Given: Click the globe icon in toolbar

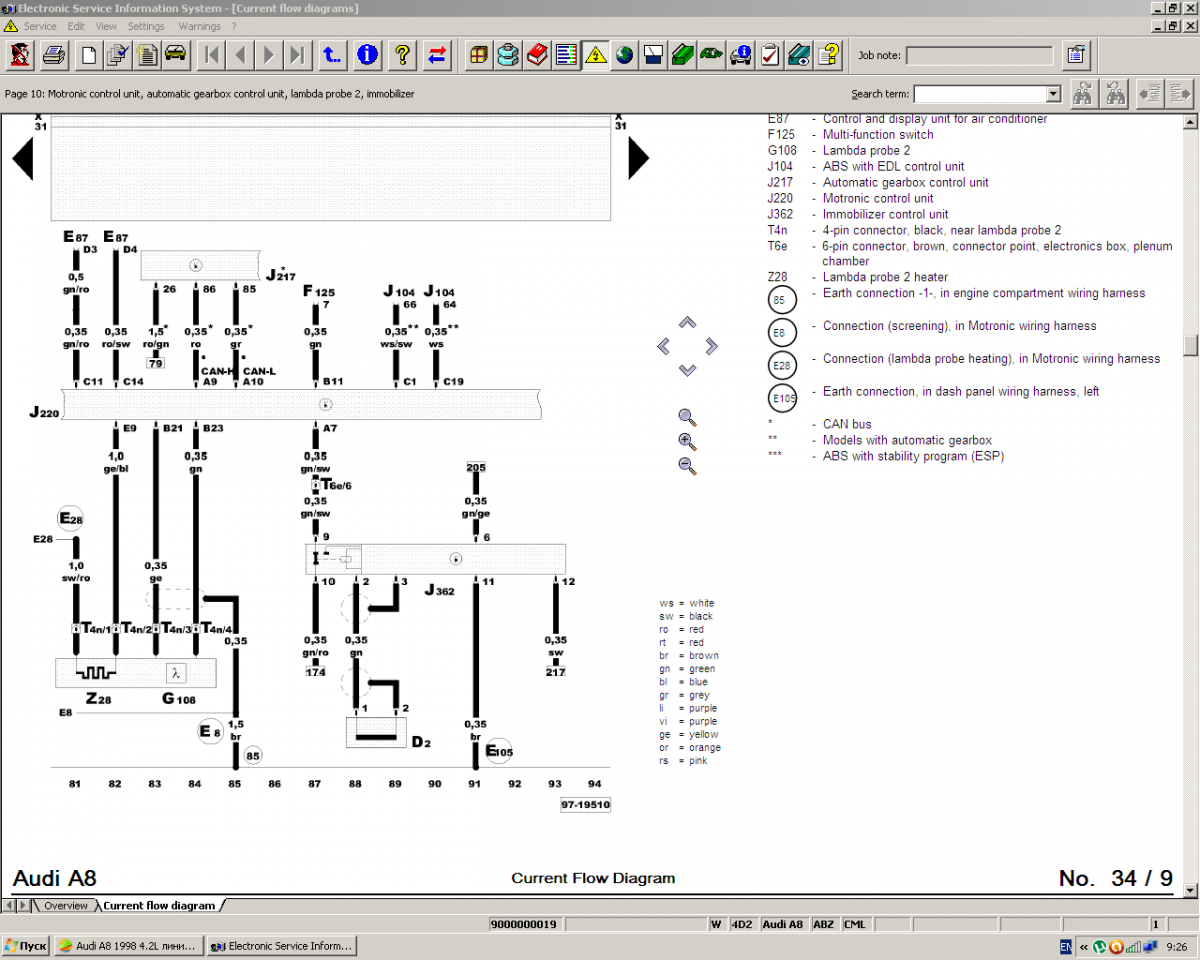Looking at the screenshot, I should pyautogui.click(x=624, y=54).
